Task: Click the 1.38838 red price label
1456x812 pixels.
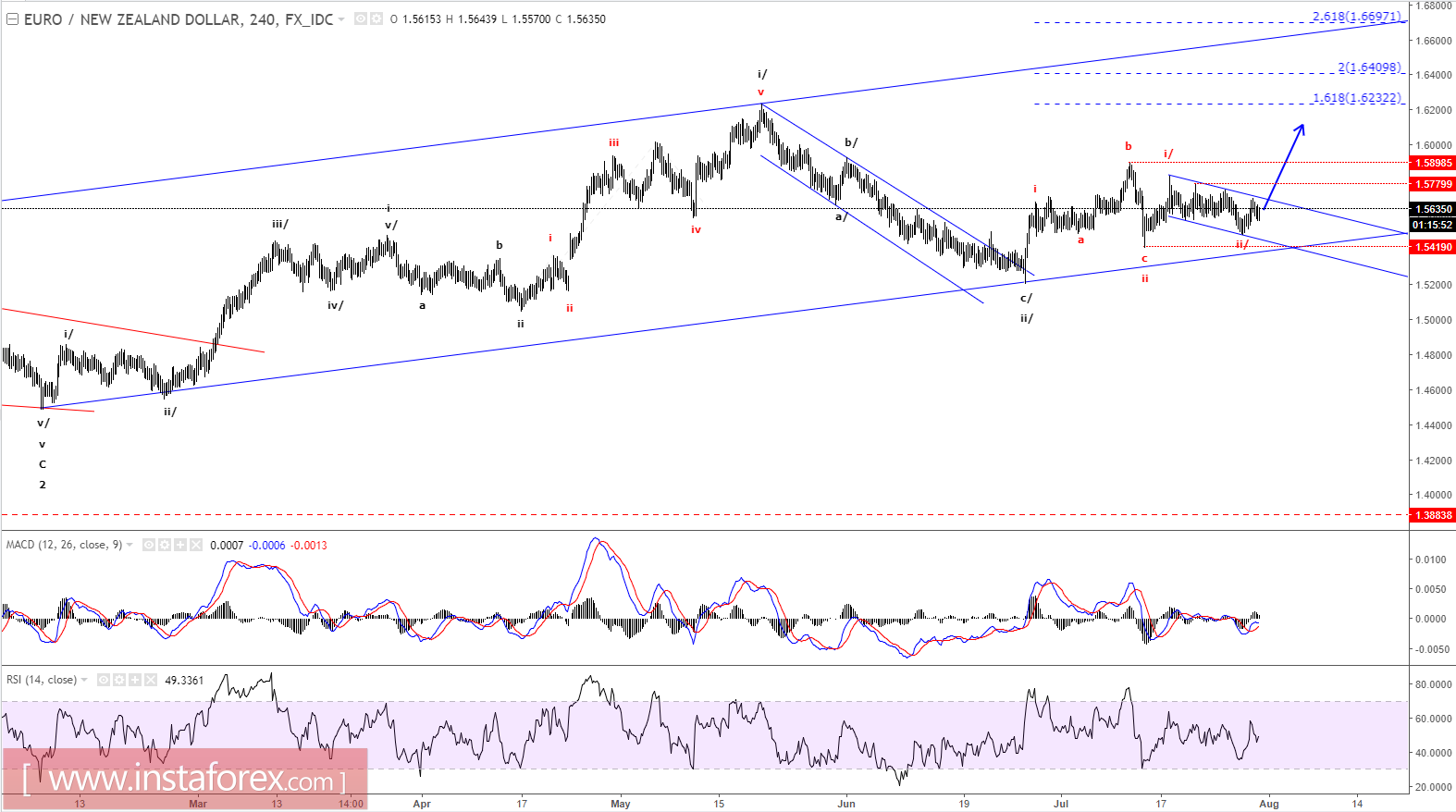Action: pyautogui.click(x=1433, y=515)
